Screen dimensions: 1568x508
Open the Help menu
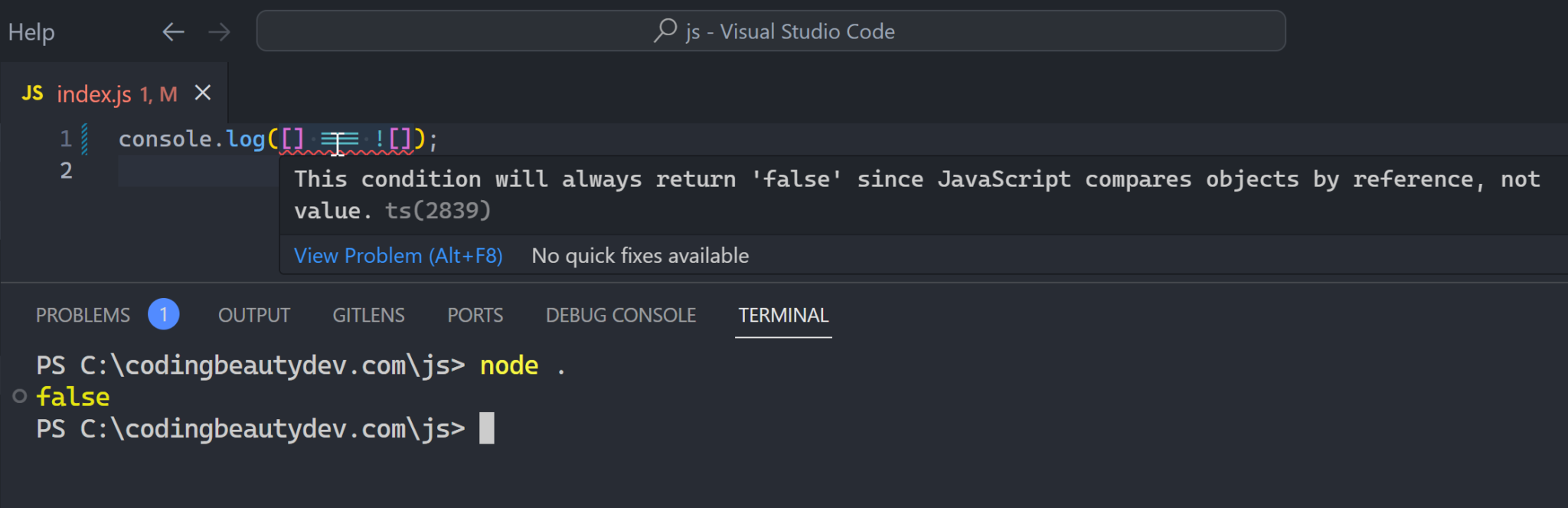(x=31, y=32)
